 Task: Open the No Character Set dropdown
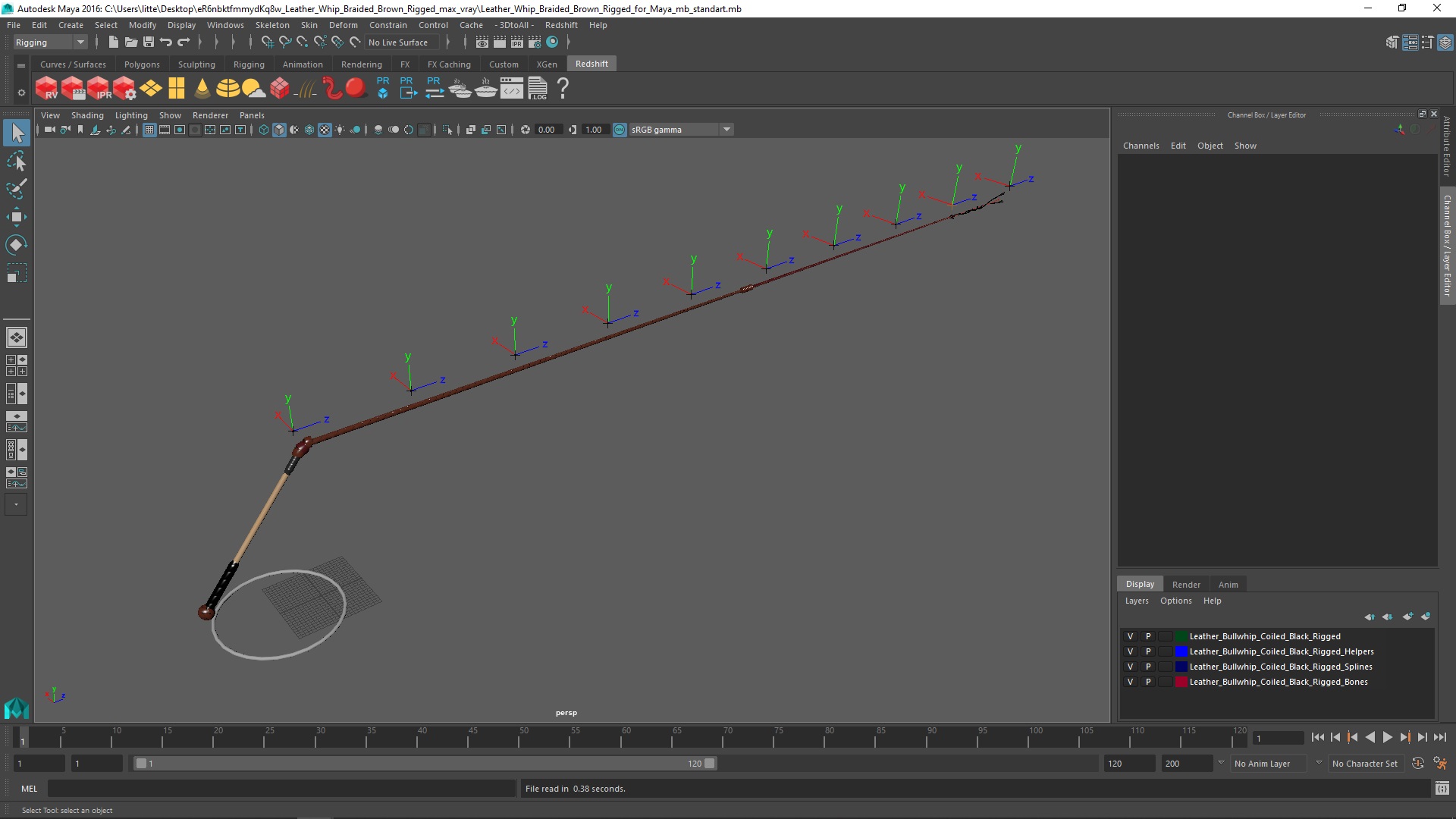coord(1367,764)
